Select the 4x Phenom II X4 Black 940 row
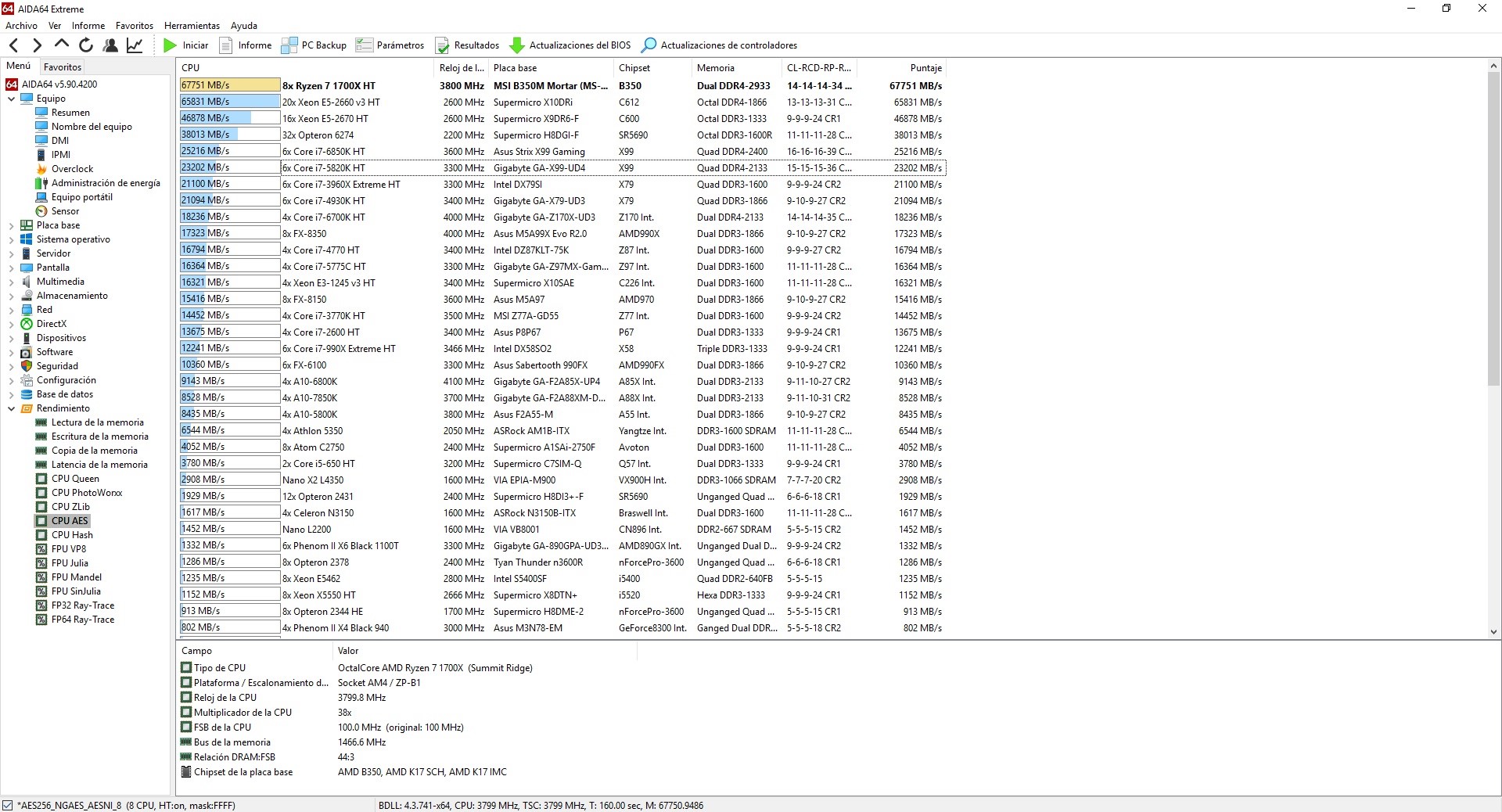Screen dimensions: 1502x812 pyautogui.click(x=562, y=627)
